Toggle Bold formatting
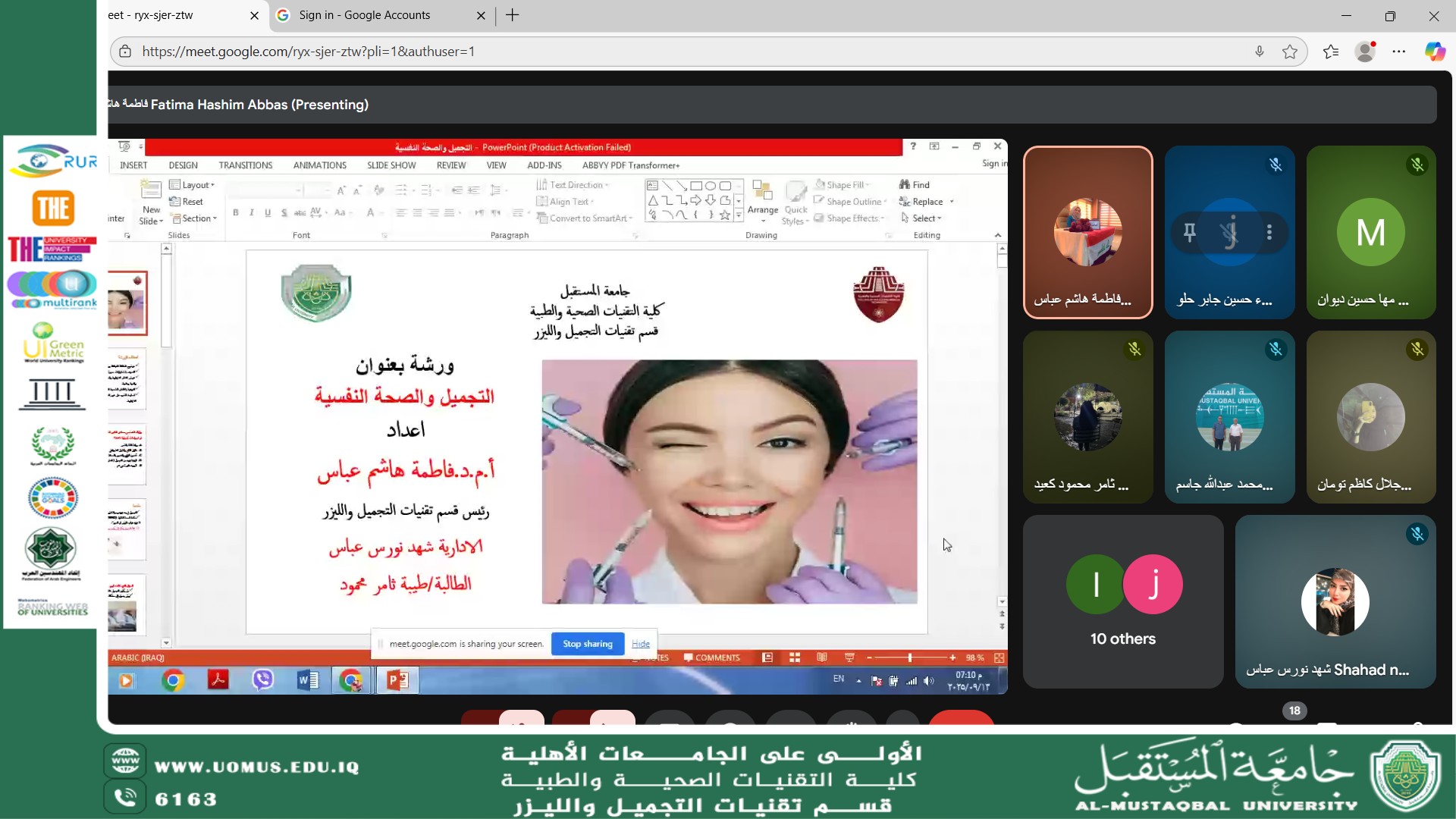This screenshot has width=1456, height=819. tap(236, 213)
